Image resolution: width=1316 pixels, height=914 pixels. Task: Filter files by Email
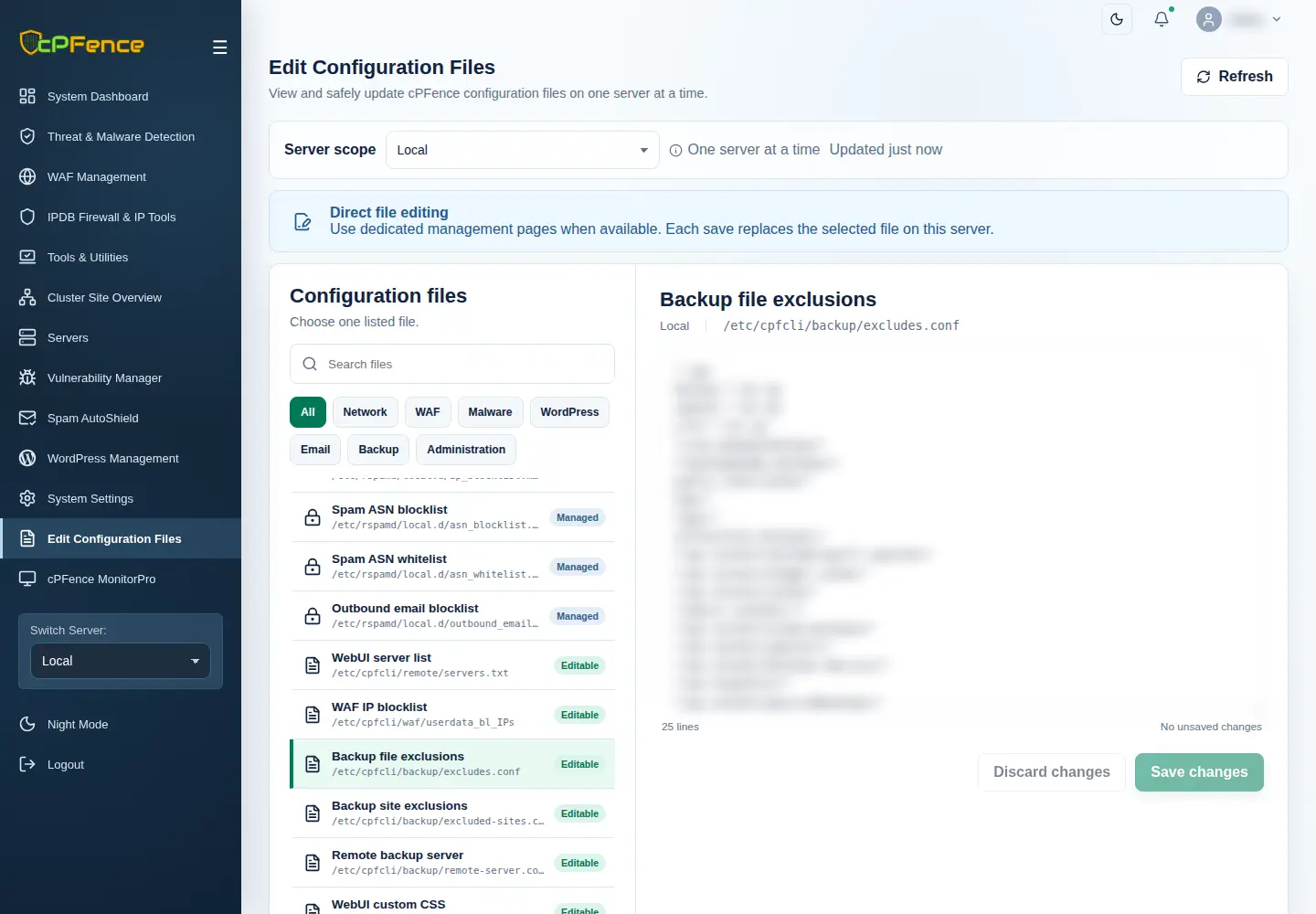315,450
